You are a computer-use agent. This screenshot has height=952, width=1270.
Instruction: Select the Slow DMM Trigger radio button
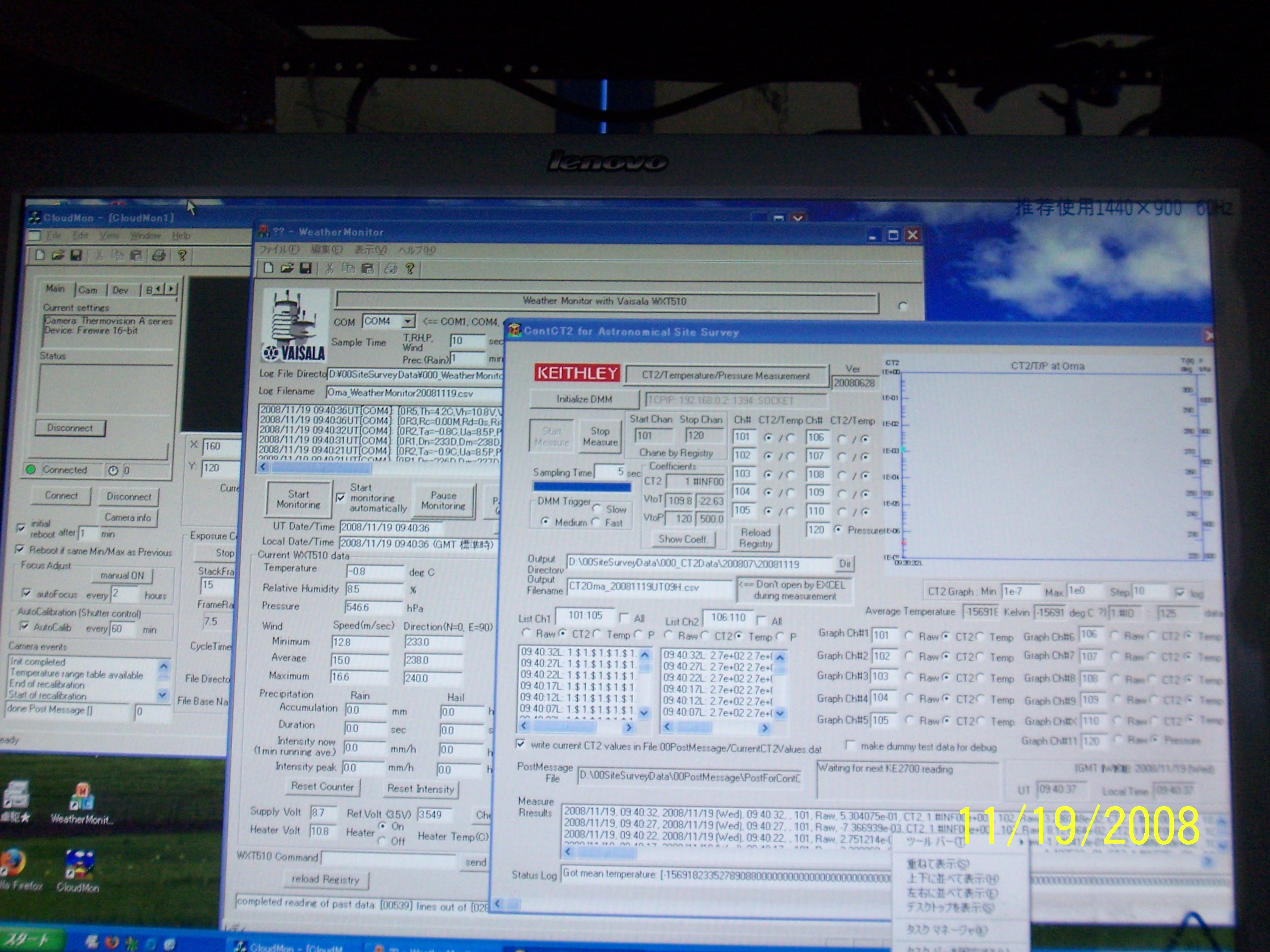point(598,509)
